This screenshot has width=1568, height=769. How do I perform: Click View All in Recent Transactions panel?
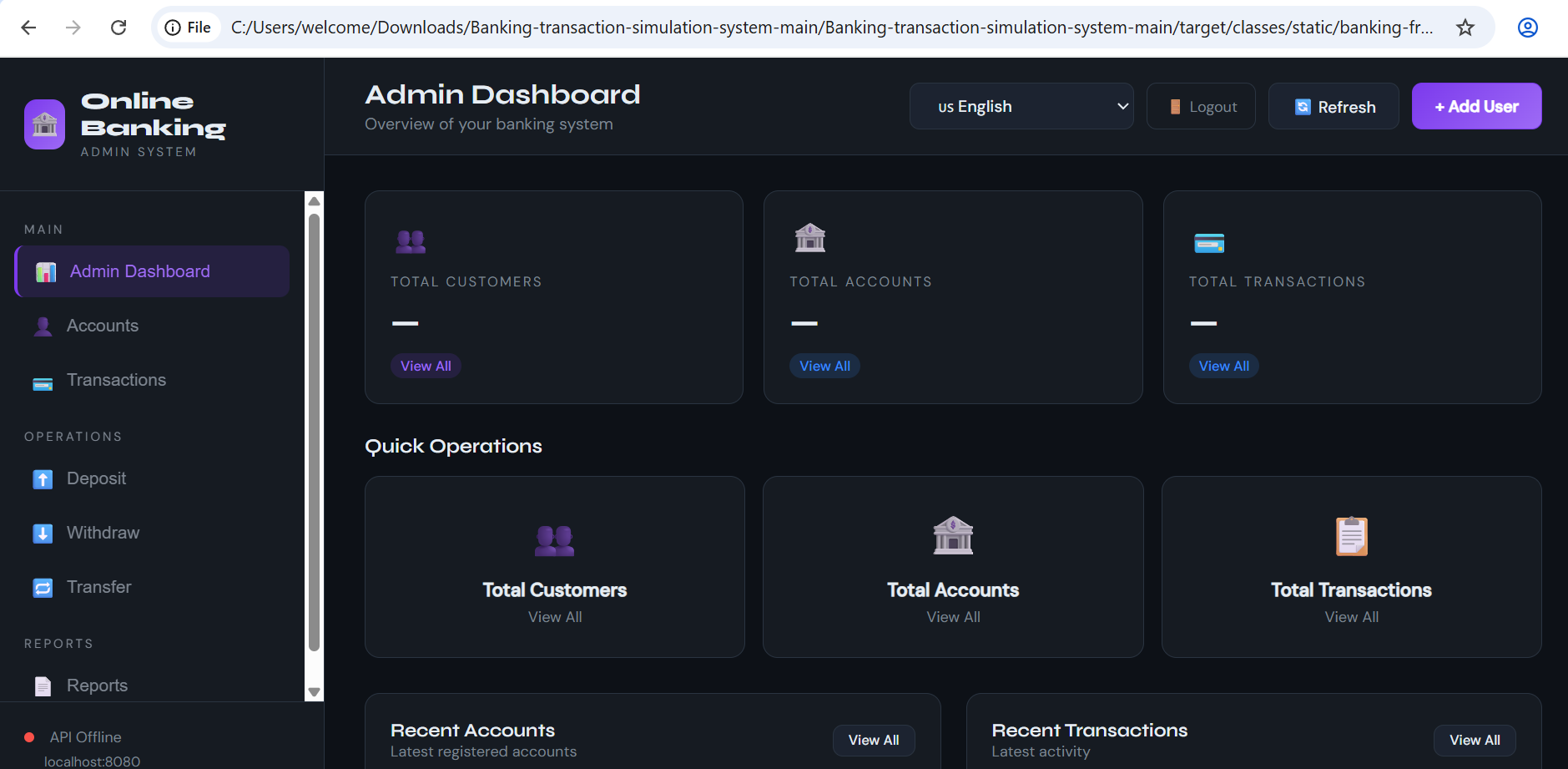click(1475, 740)
